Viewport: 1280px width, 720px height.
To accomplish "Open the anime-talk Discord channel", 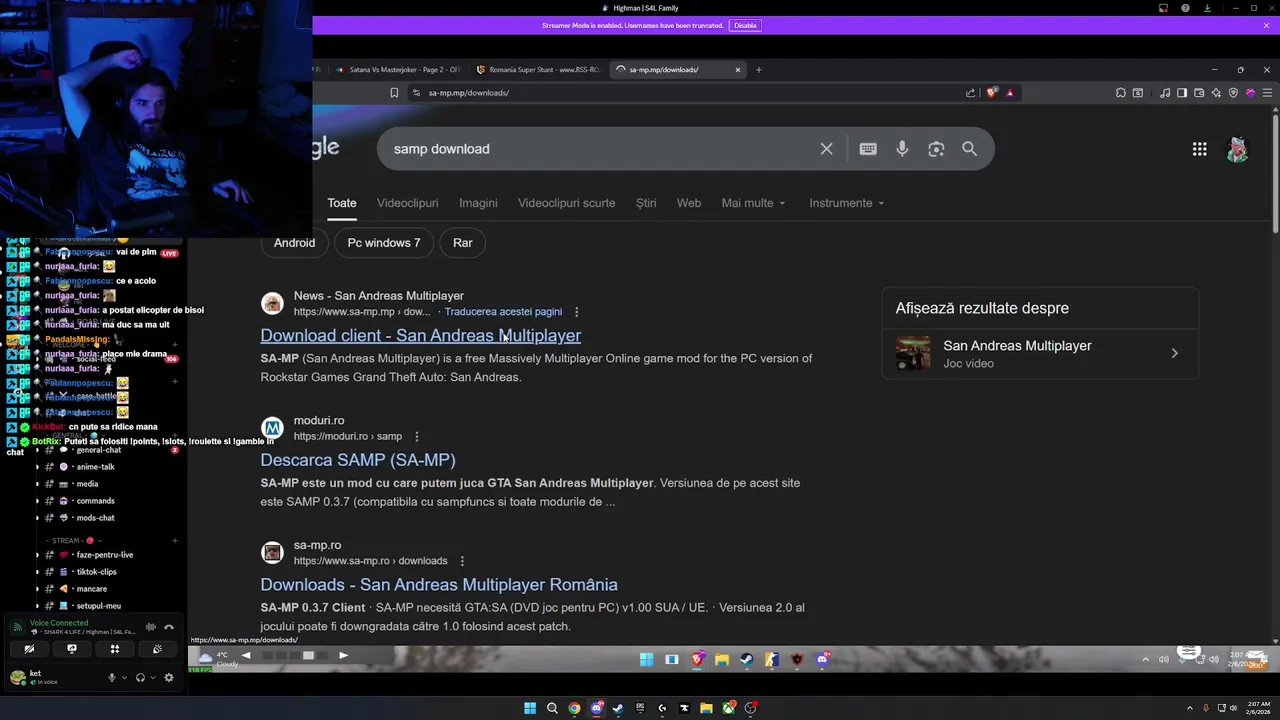I will (x=95, y=467).
